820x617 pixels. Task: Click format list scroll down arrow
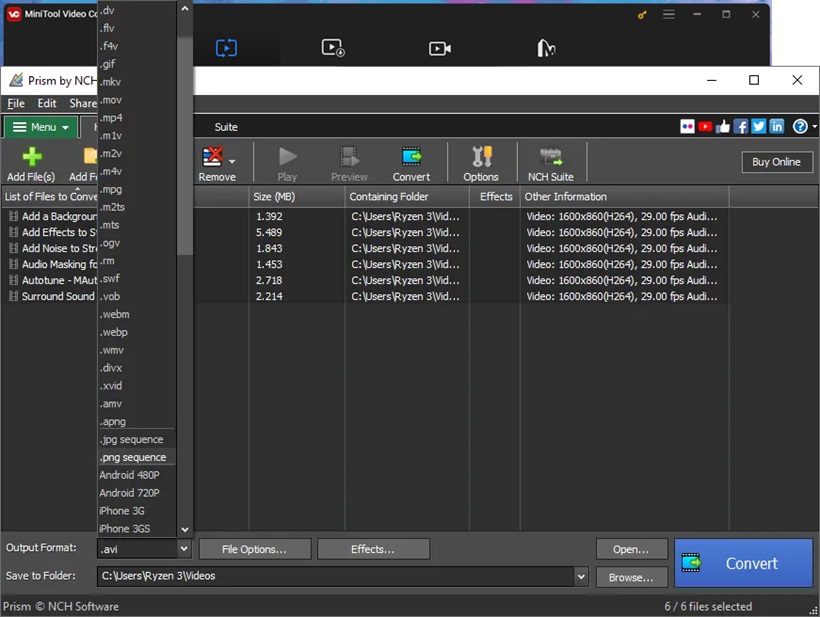185,530
